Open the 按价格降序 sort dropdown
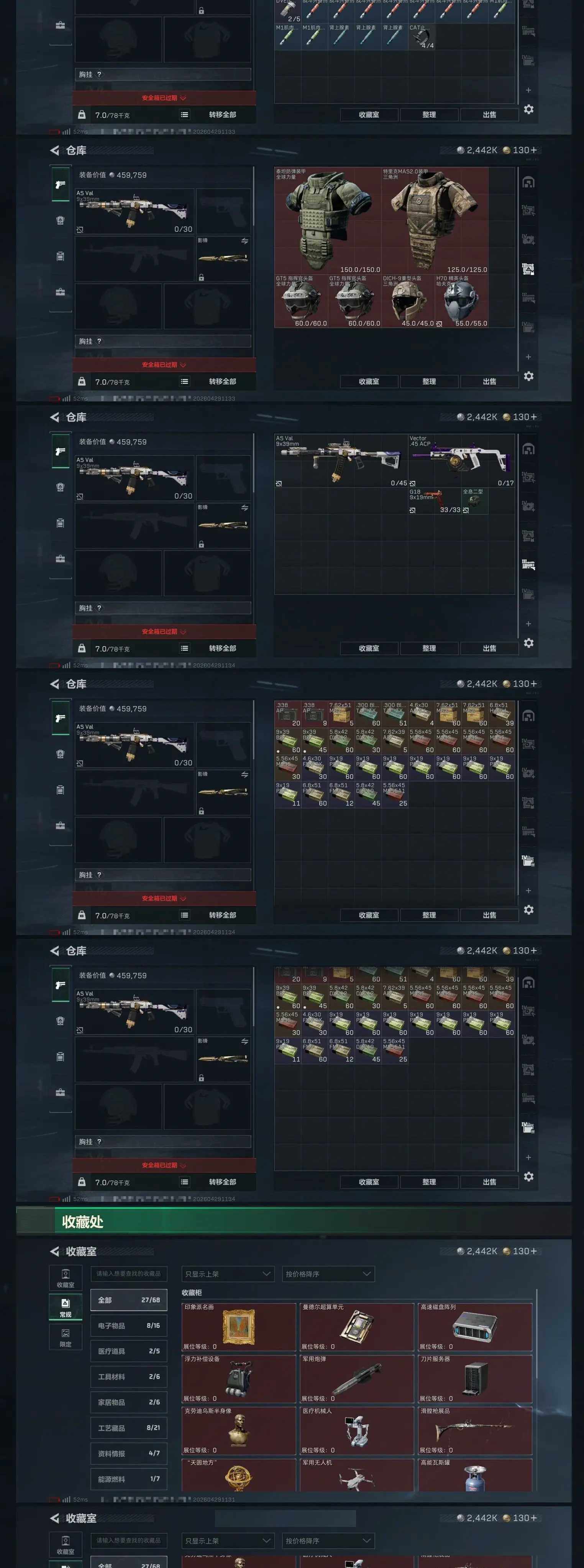This screenshot has width=584, height=1568. (x=328, y=1274)
